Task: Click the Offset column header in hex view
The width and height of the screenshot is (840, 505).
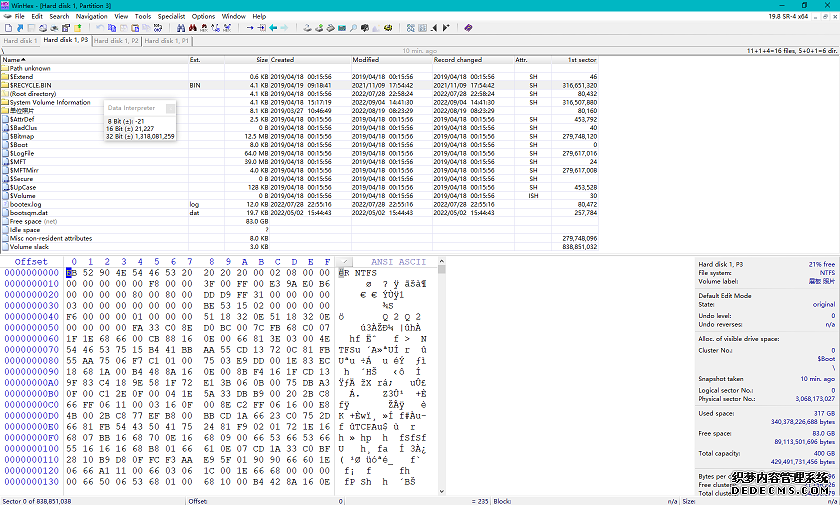Action: click(31, 262)
